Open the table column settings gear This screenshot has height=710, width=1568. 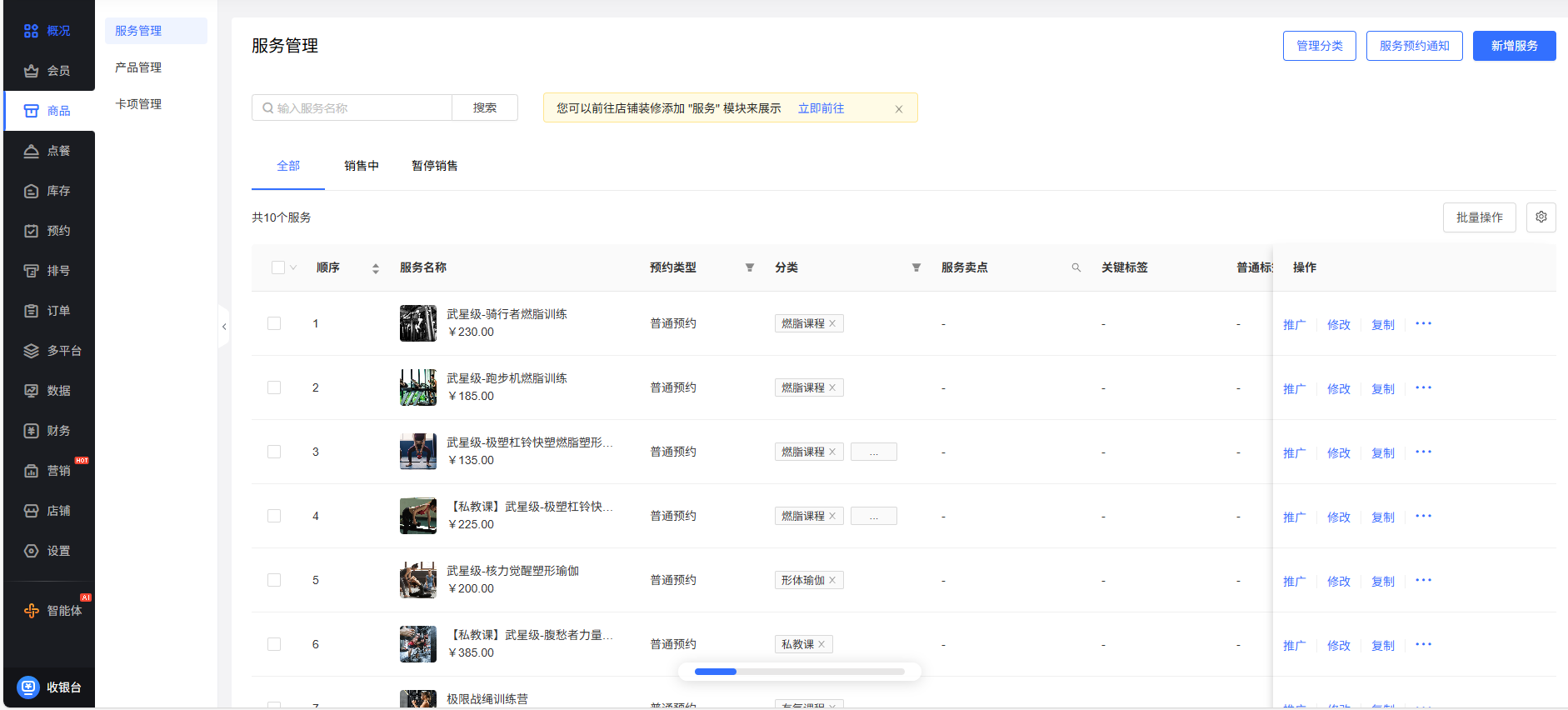coord(1541,217)
